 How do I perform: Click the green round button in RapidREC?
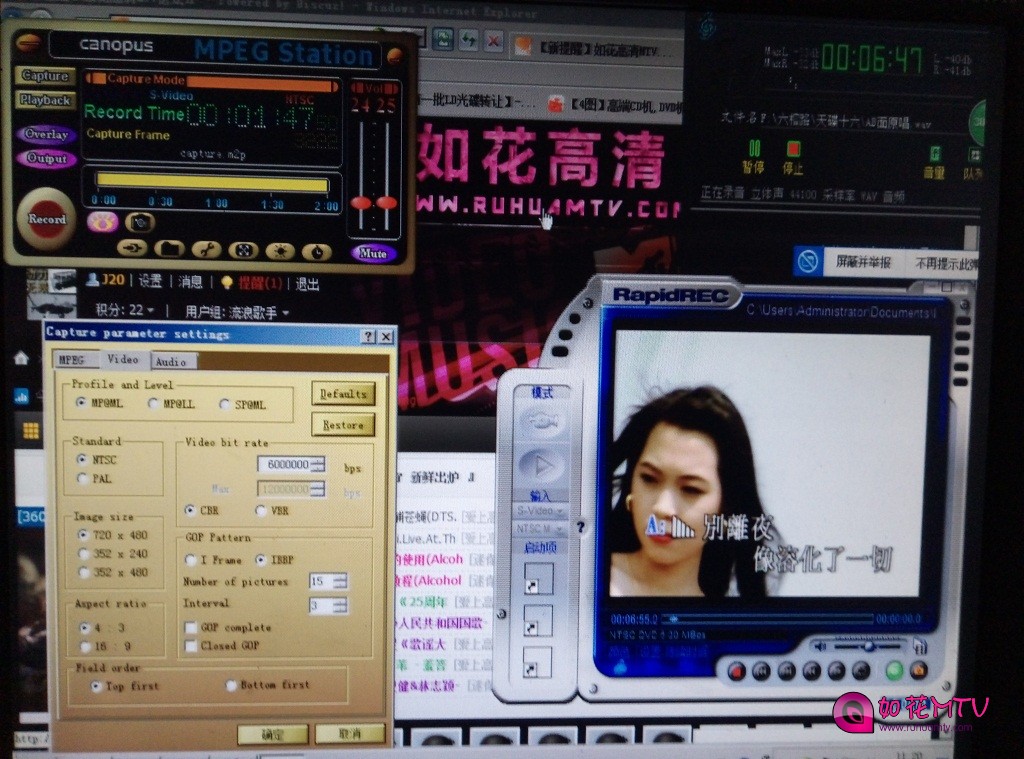pyautogui.click(x=894, y=670)
